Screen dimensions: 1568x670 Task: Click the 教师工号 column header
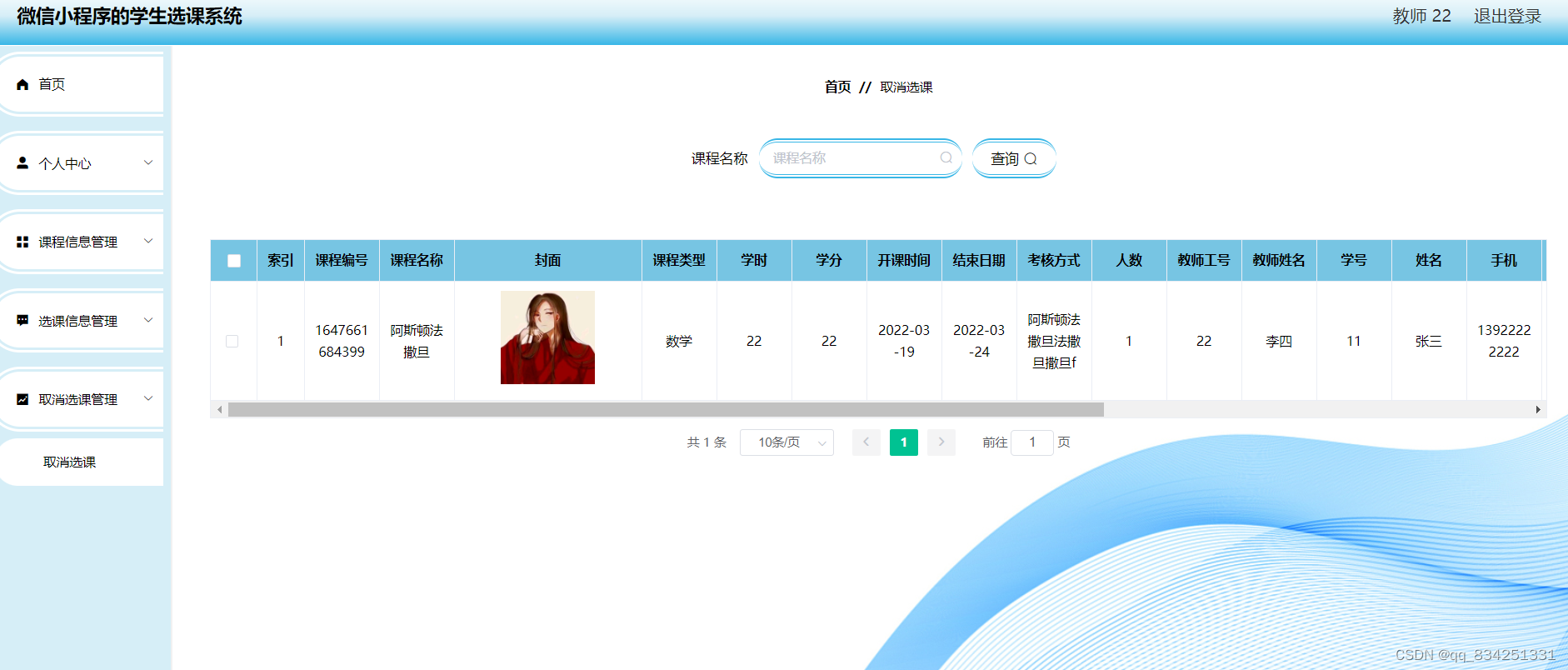tap(1204, 260)
